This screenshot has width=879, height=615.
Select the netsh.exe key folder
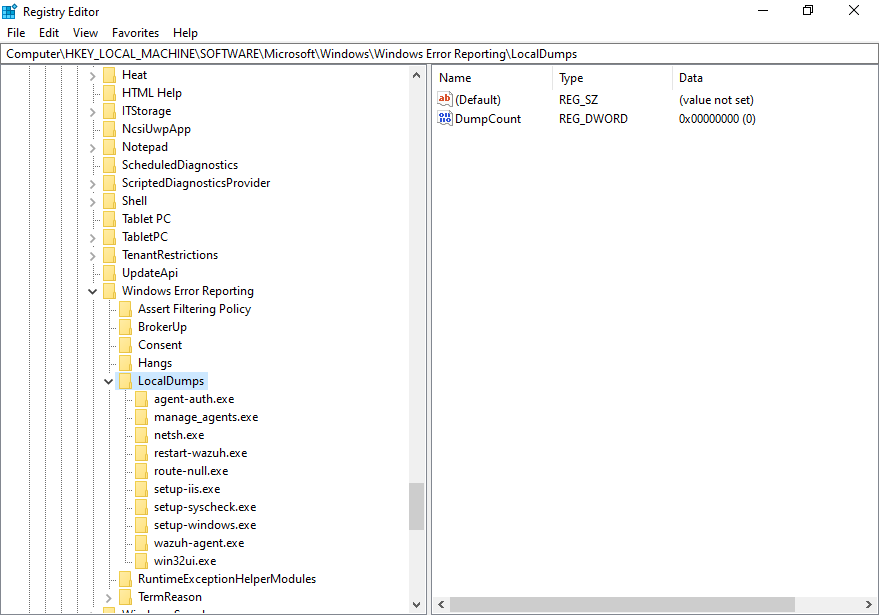pos(179,434)
